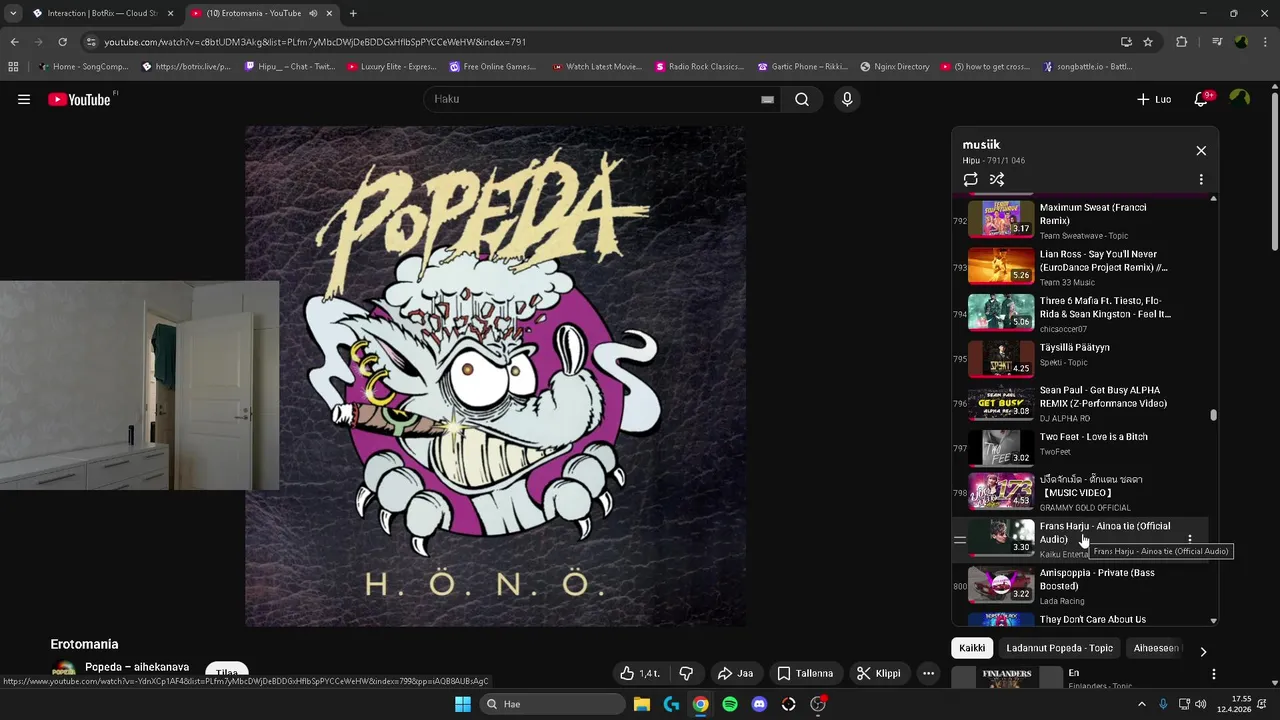The image size is (1280, 720).
Task: Go back in Chrome
Action: click(x=14, y=42)
